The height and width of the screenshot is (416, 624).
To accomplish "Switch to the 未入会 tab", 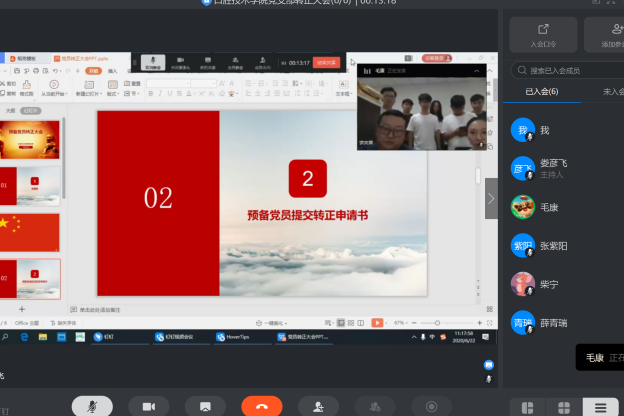I will click(x=608, y=92).
